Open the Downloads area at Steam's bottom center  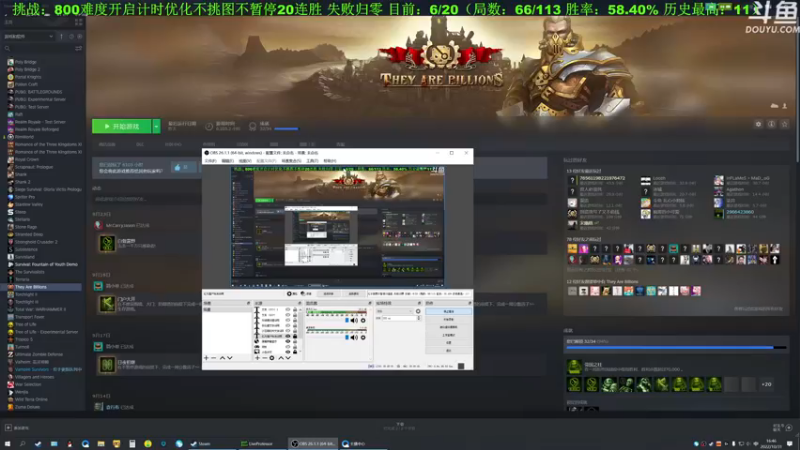tap(400, 426)
